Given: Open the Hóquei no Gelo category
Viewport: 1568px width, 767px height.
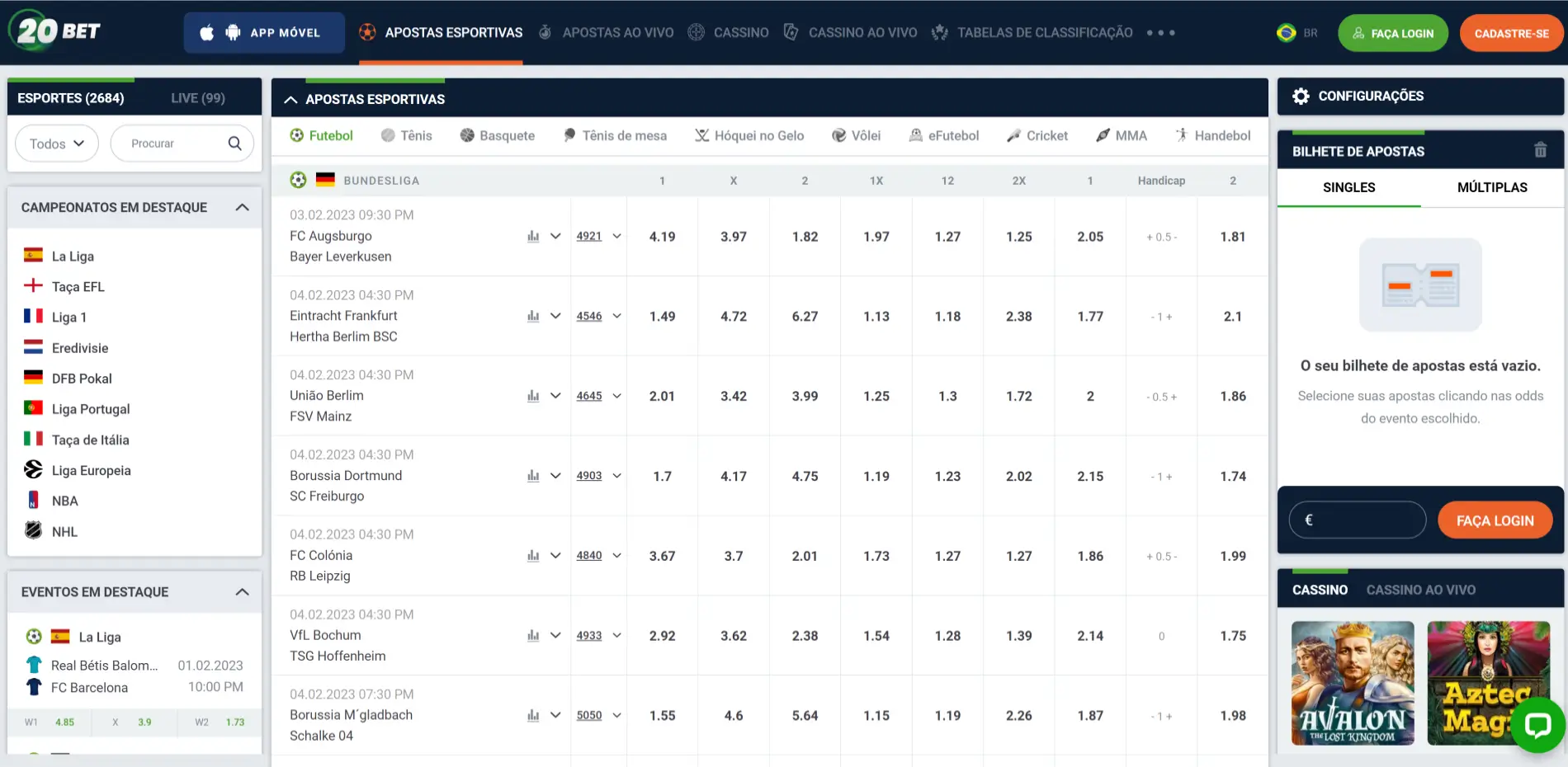Looking at the screenshot, I should (x=749, y=135).
